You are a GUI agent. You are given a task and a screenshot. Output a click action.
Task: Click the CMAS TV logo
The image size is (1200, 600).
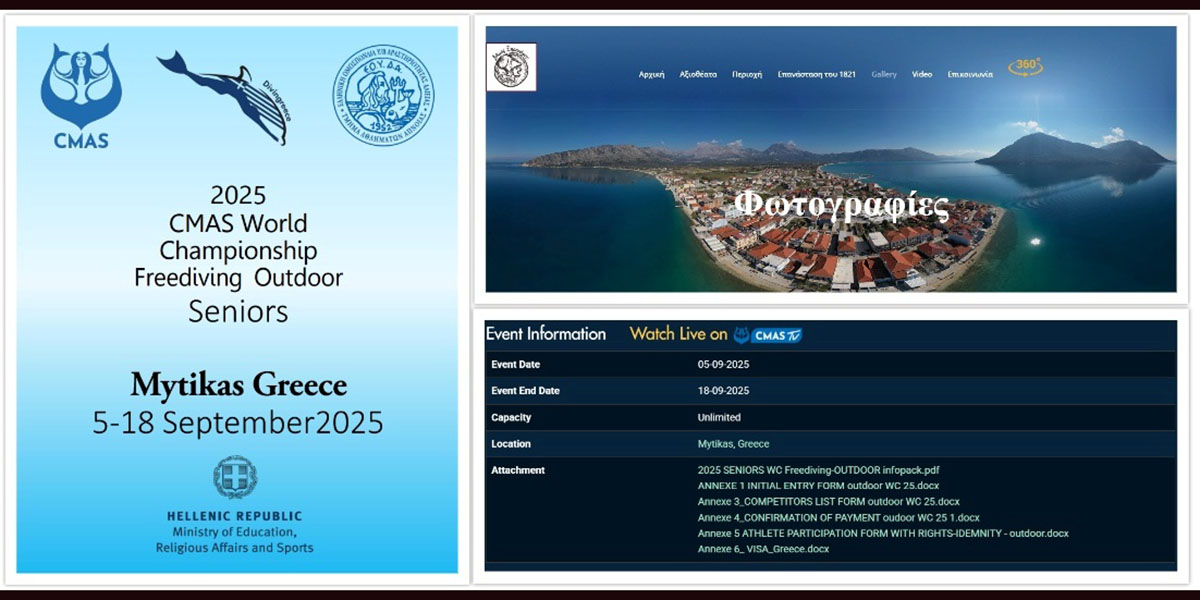pyautogui.click(x=768, y=335)
